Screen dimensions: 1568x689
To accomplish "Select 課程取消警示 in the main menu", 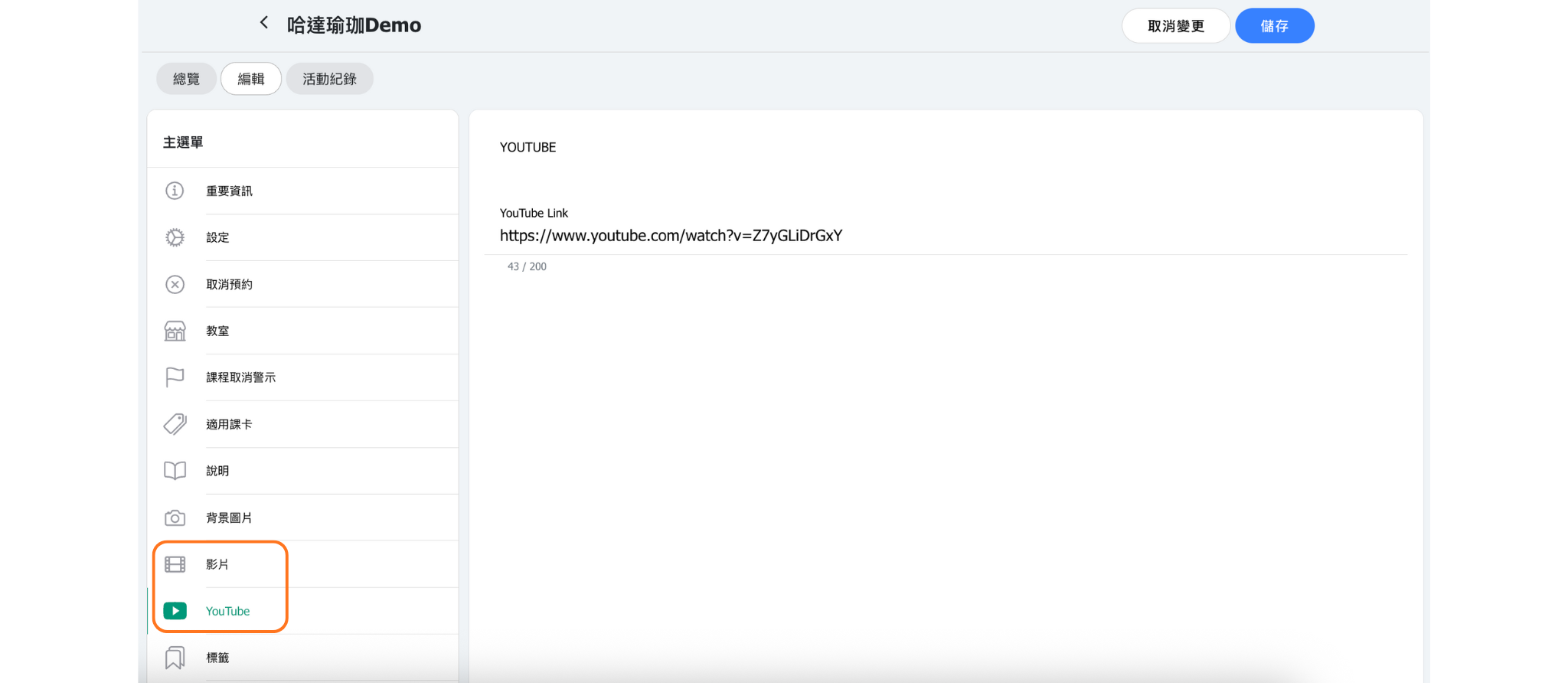I will [x=240, y=377].
